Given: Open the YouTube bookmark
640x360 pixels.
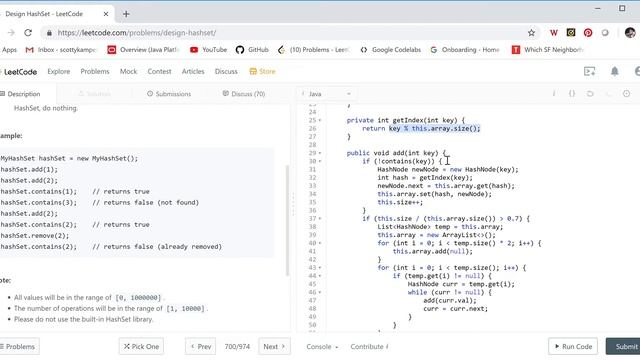Looking at the screenshot, I should (209, 50).
